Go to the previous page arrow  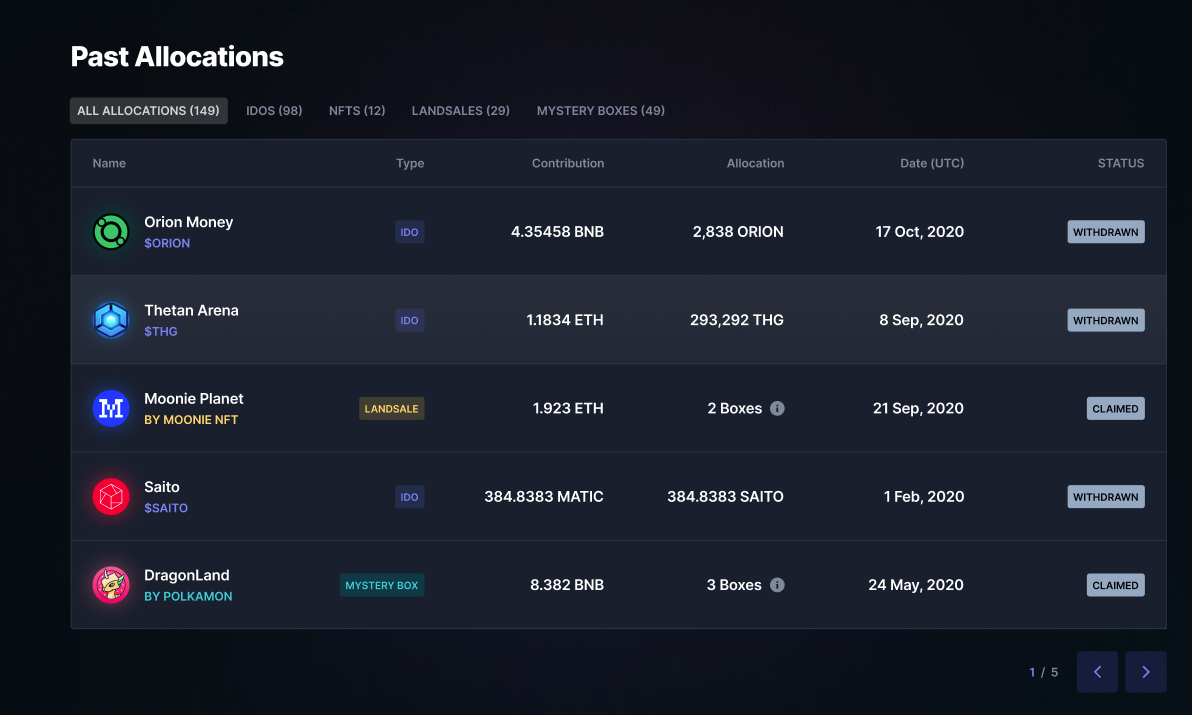pyautogui.click(x=1097, y=672)
